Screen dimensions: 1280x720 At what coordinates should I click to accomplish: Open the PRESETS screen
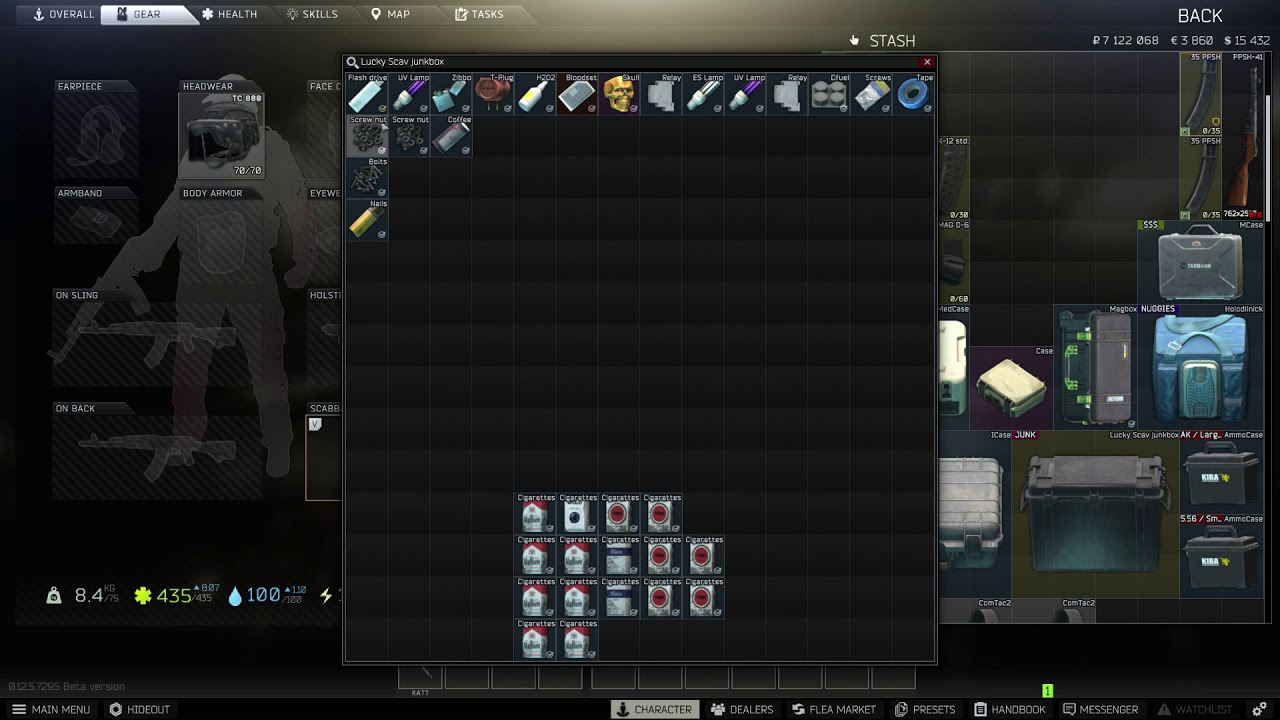point(925,709)
